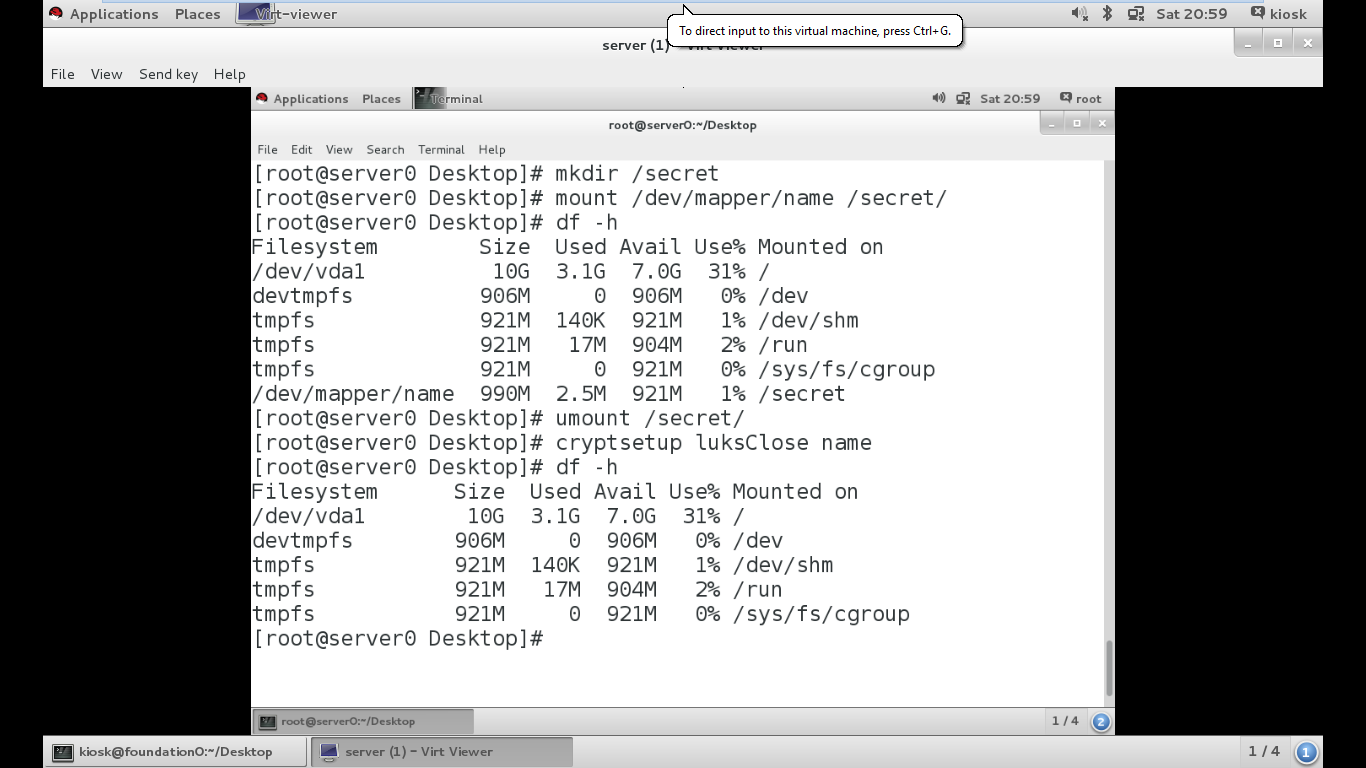1366x768 pixels.
Task: Open the kiosk user menu in host panel
Action: (1279, 14)
